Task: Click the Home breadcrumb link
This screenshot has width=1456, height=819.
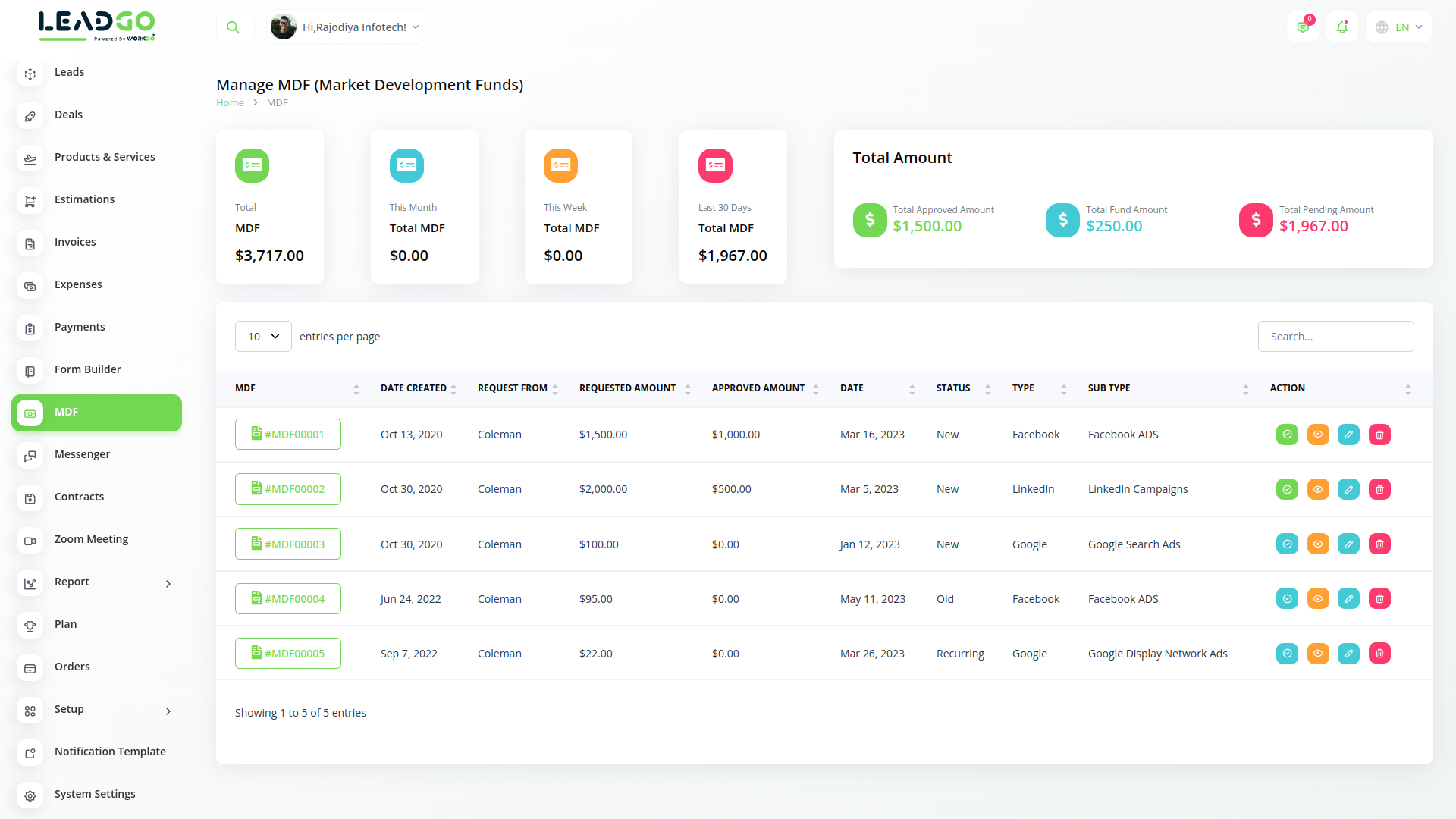Action: coord(230,103)
